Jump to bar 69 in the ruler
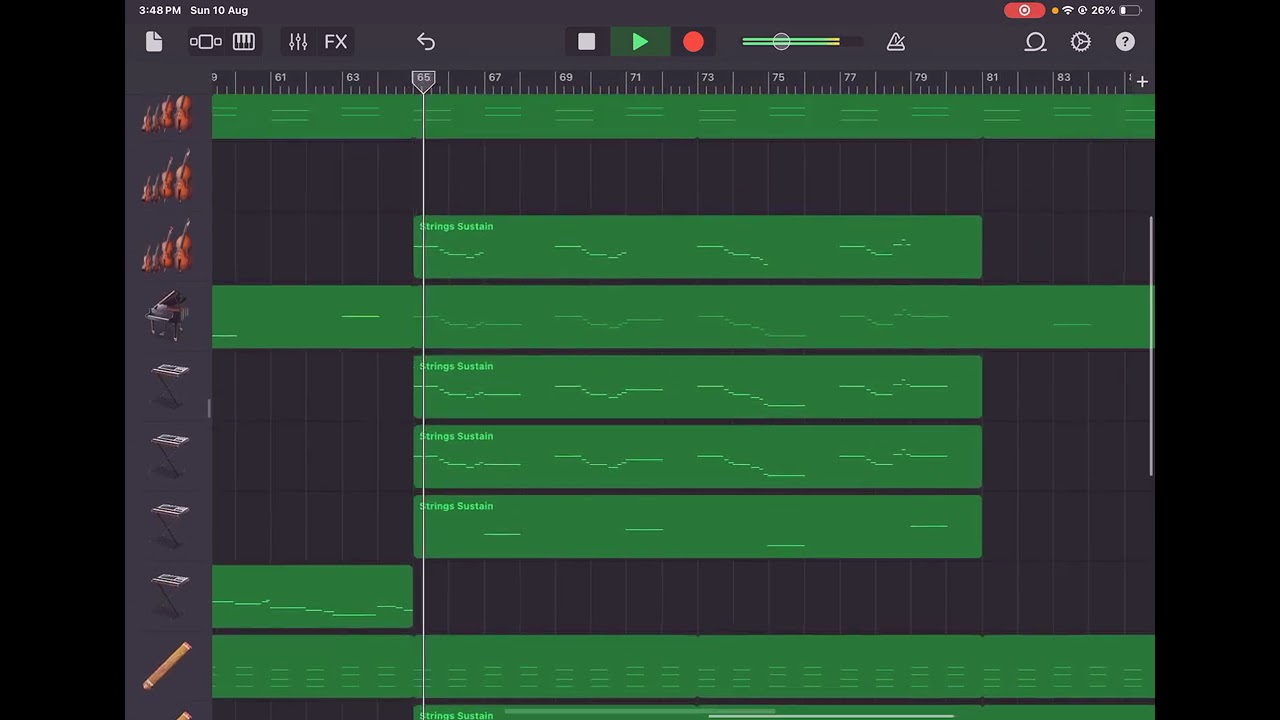Screen dimensions: 1280x720 click(x=566, y=78)
